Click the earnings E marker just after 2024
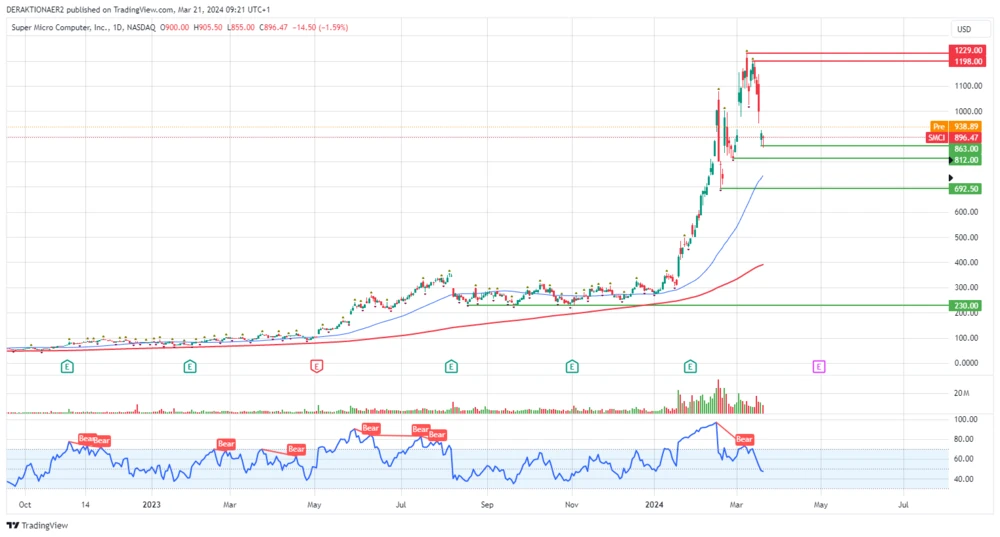This screenshot has width=1000, height=537. point(690,366)
